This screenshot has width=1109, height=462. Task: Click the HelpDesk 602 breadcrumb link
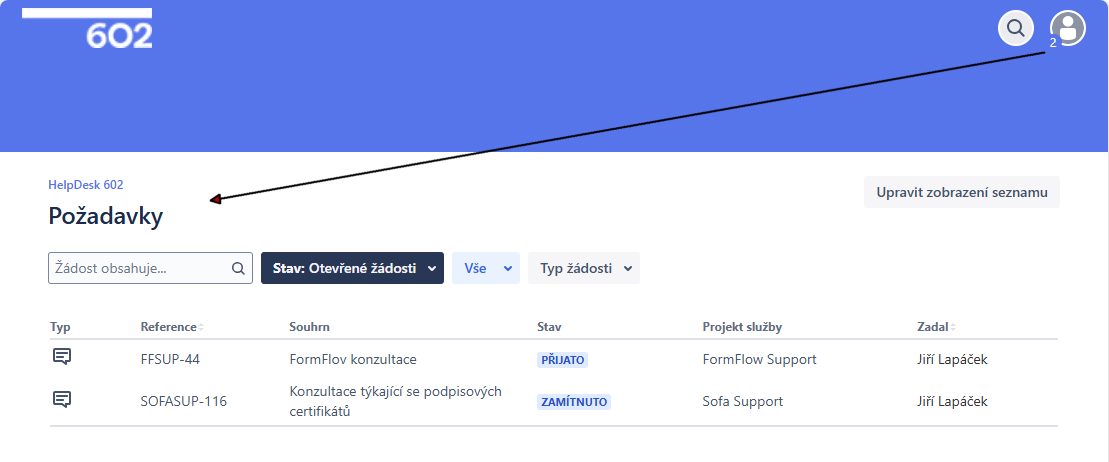86,185
